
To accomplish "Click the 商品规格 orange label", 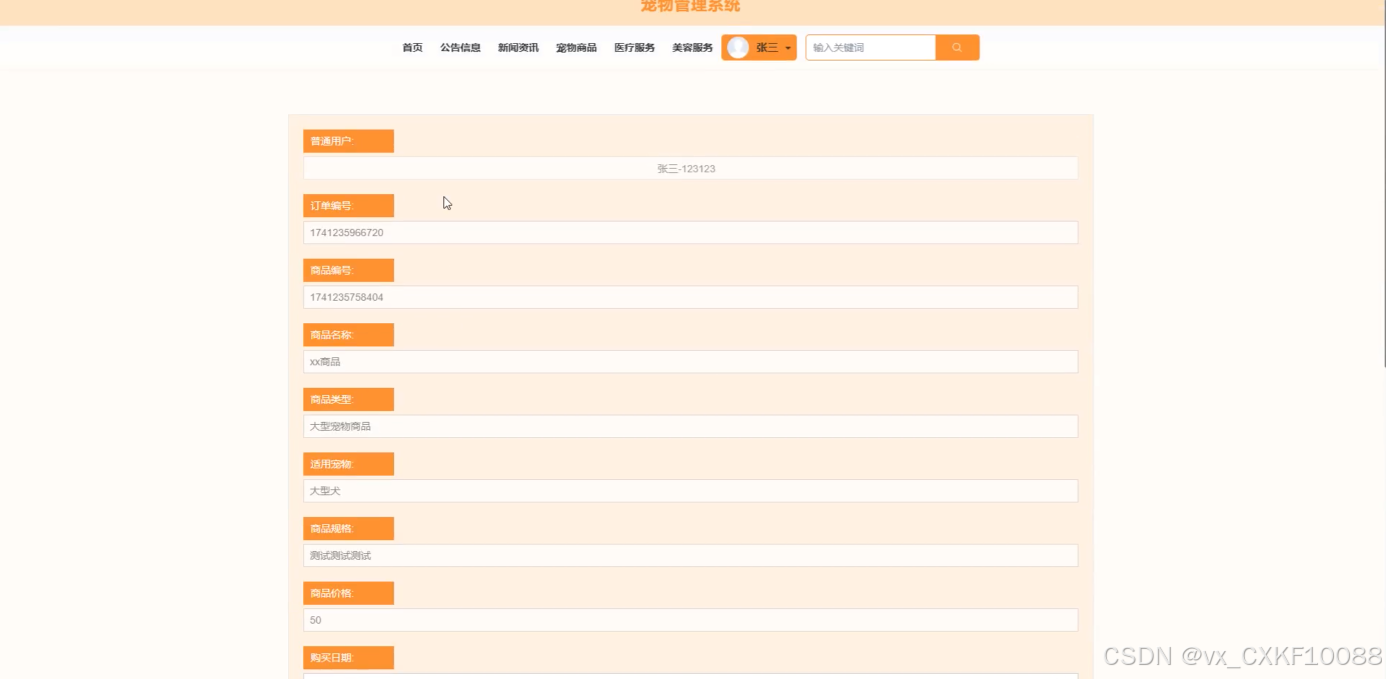I will tap(348, 528).
